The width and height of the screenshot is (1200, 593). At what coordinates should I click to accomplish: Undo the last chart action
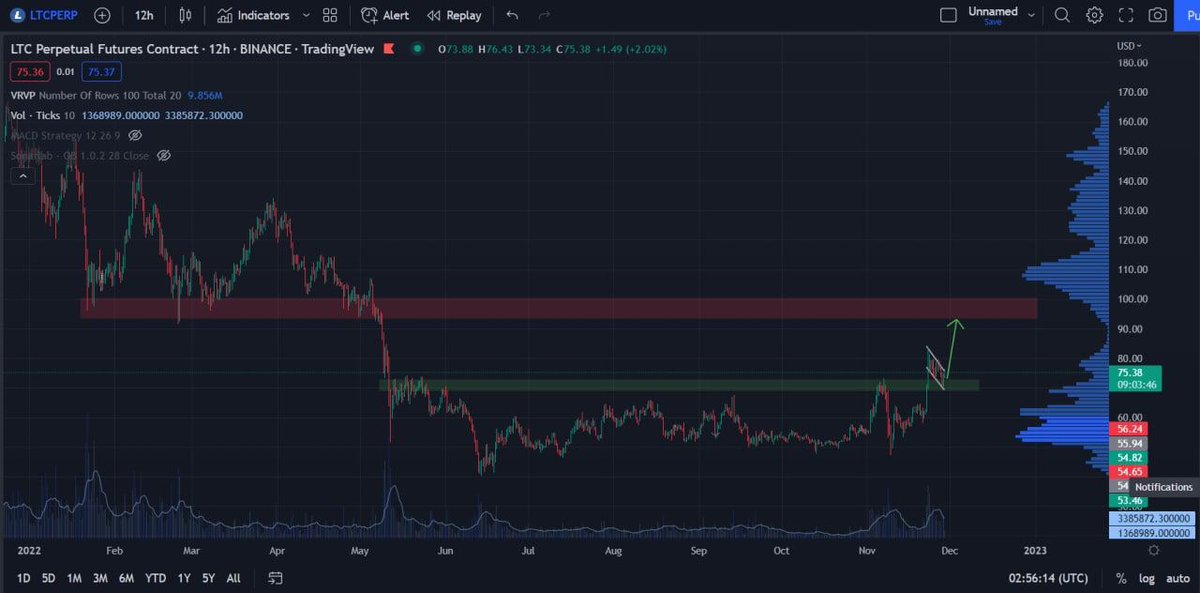click(512, 15)
